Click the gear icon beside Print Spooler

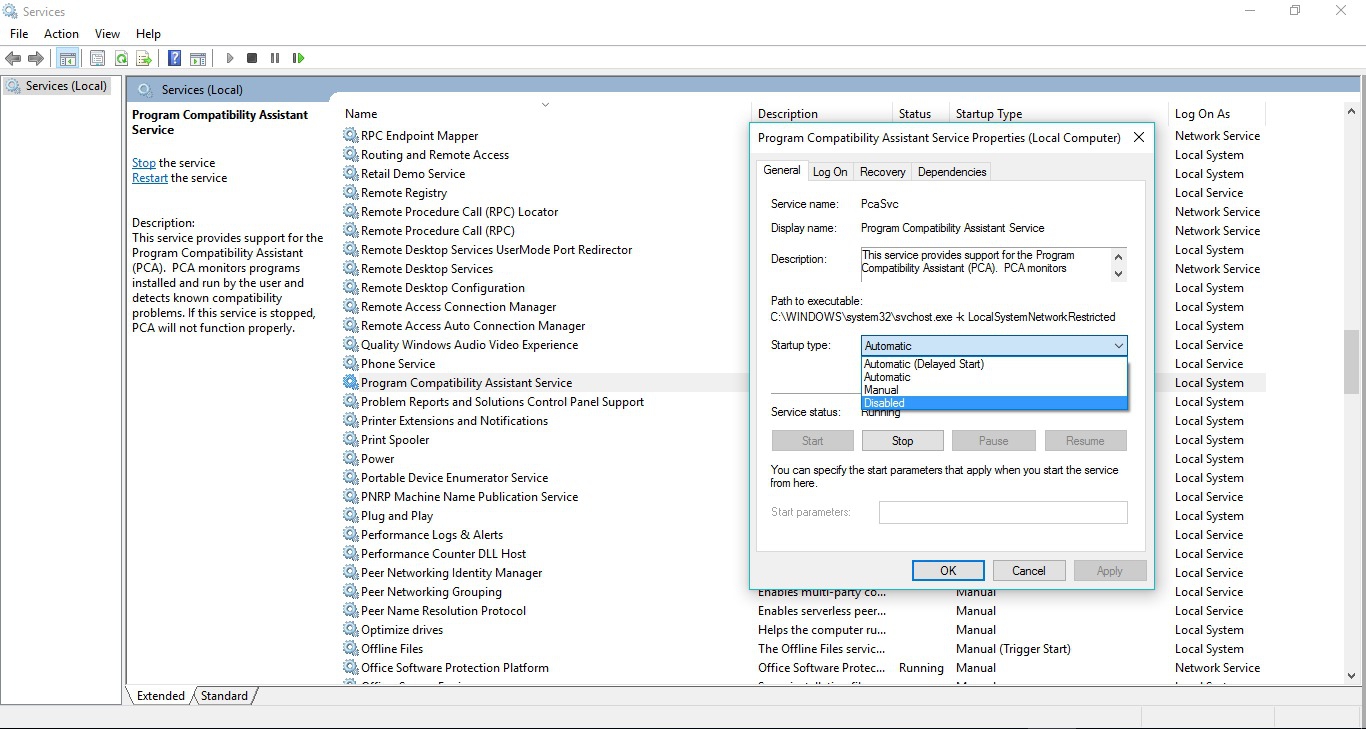[350, 440]
